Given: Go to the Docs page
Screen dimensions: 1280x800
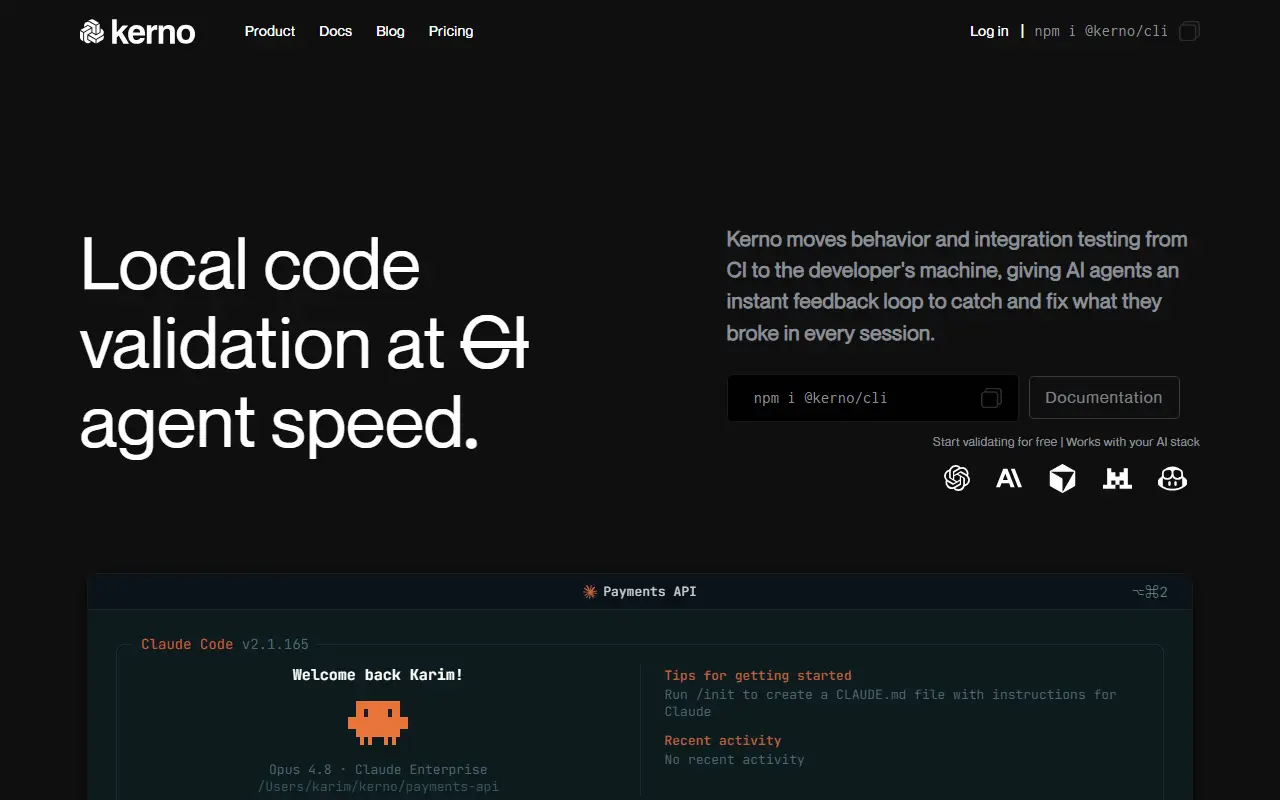Looking at the screenshot, I should click(x=335, y=31).
